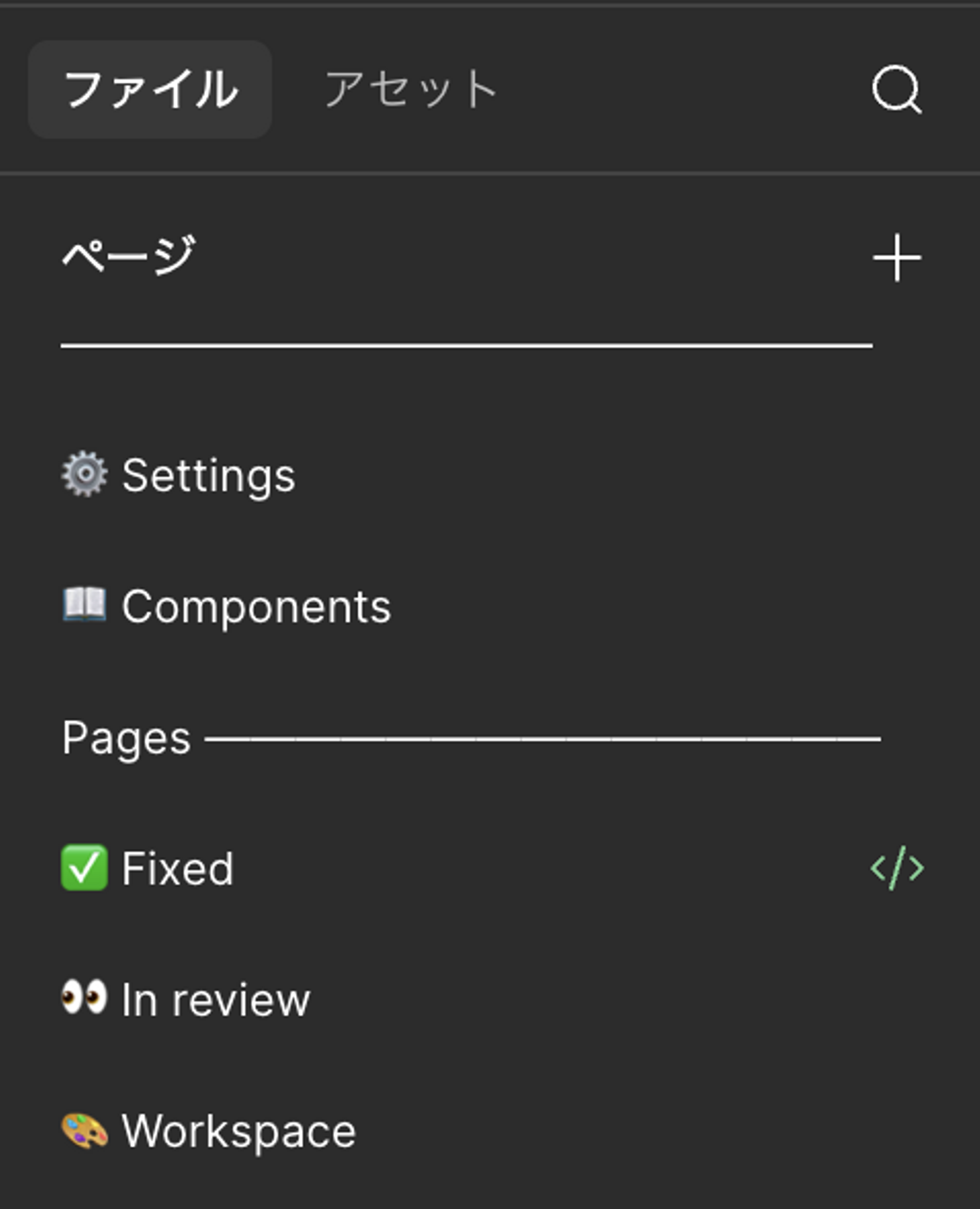Switch to the ファイル tab

point(150,89)
